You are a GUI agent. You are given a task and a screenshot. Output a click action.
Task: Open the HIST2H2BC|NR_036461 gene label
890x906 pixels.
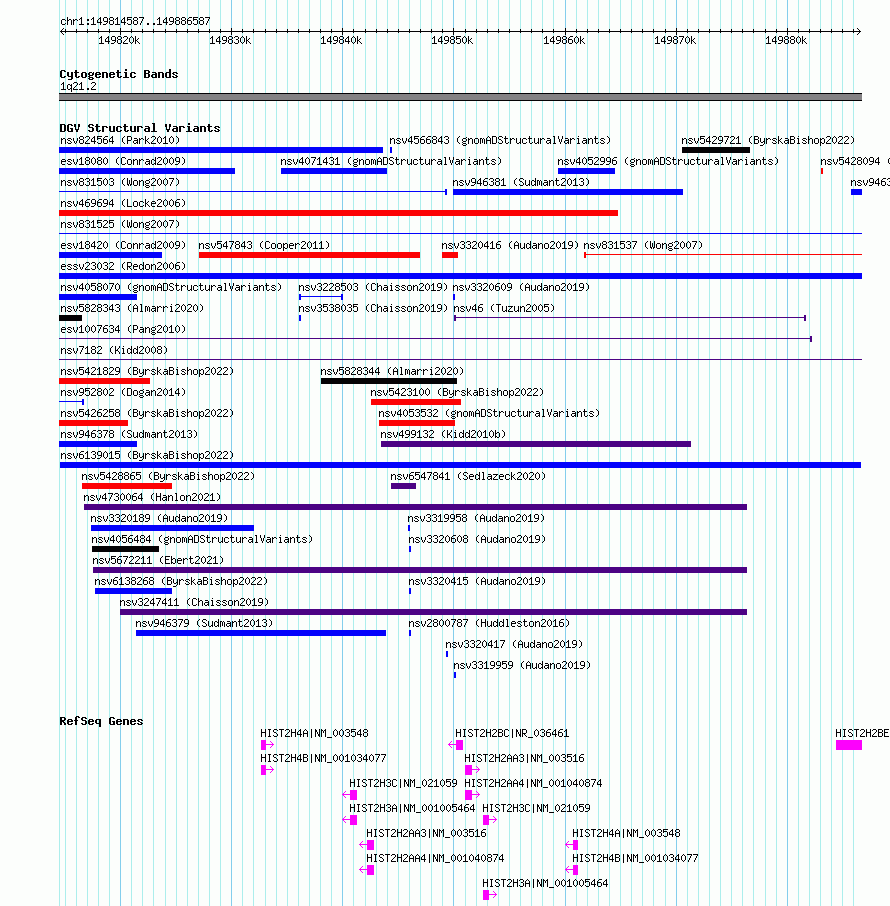(x=512, y=733)
